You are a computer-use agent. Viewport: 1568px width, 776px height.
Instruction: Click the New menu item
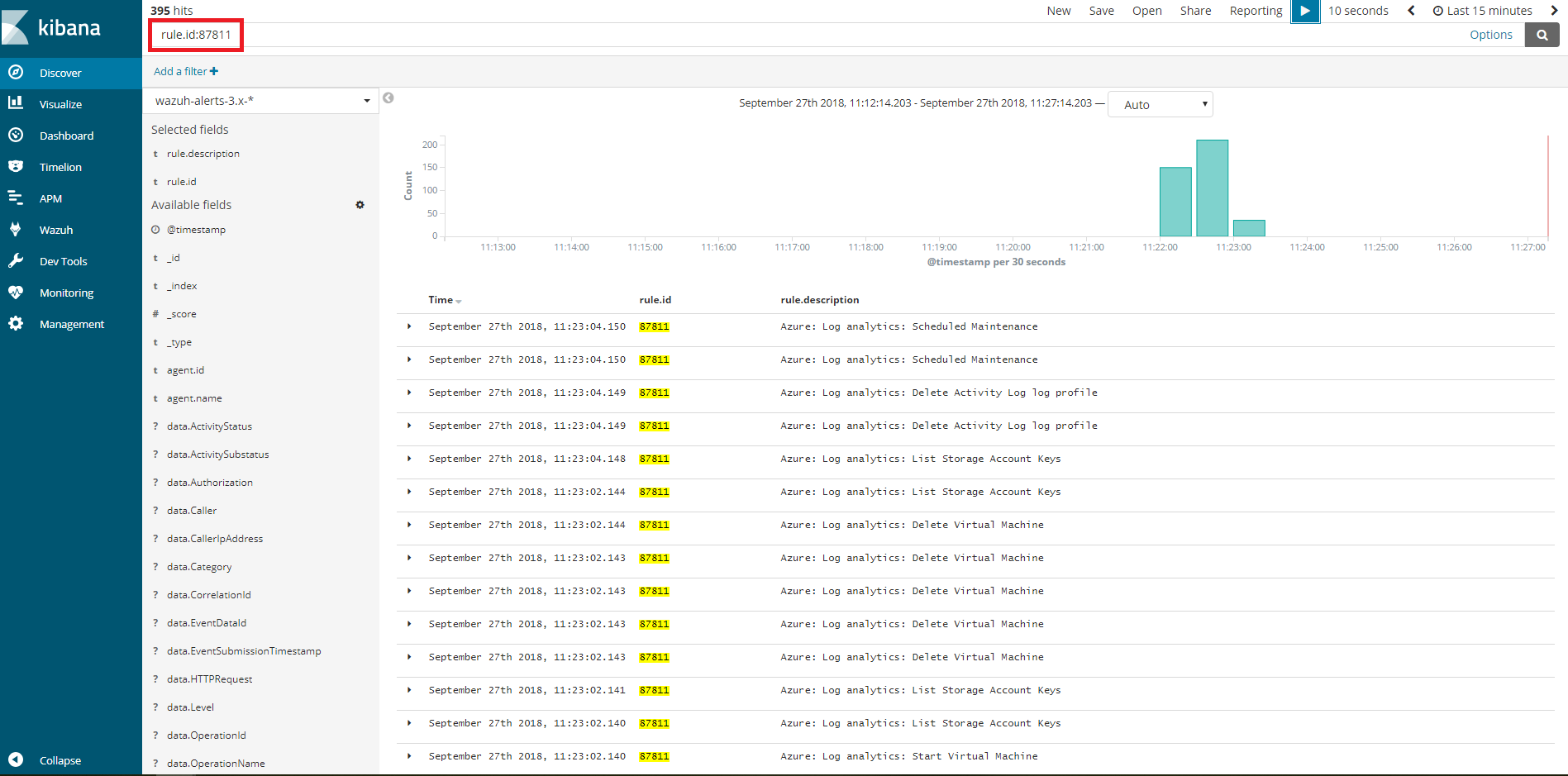pyautogui.click(x=1059, y=11)
